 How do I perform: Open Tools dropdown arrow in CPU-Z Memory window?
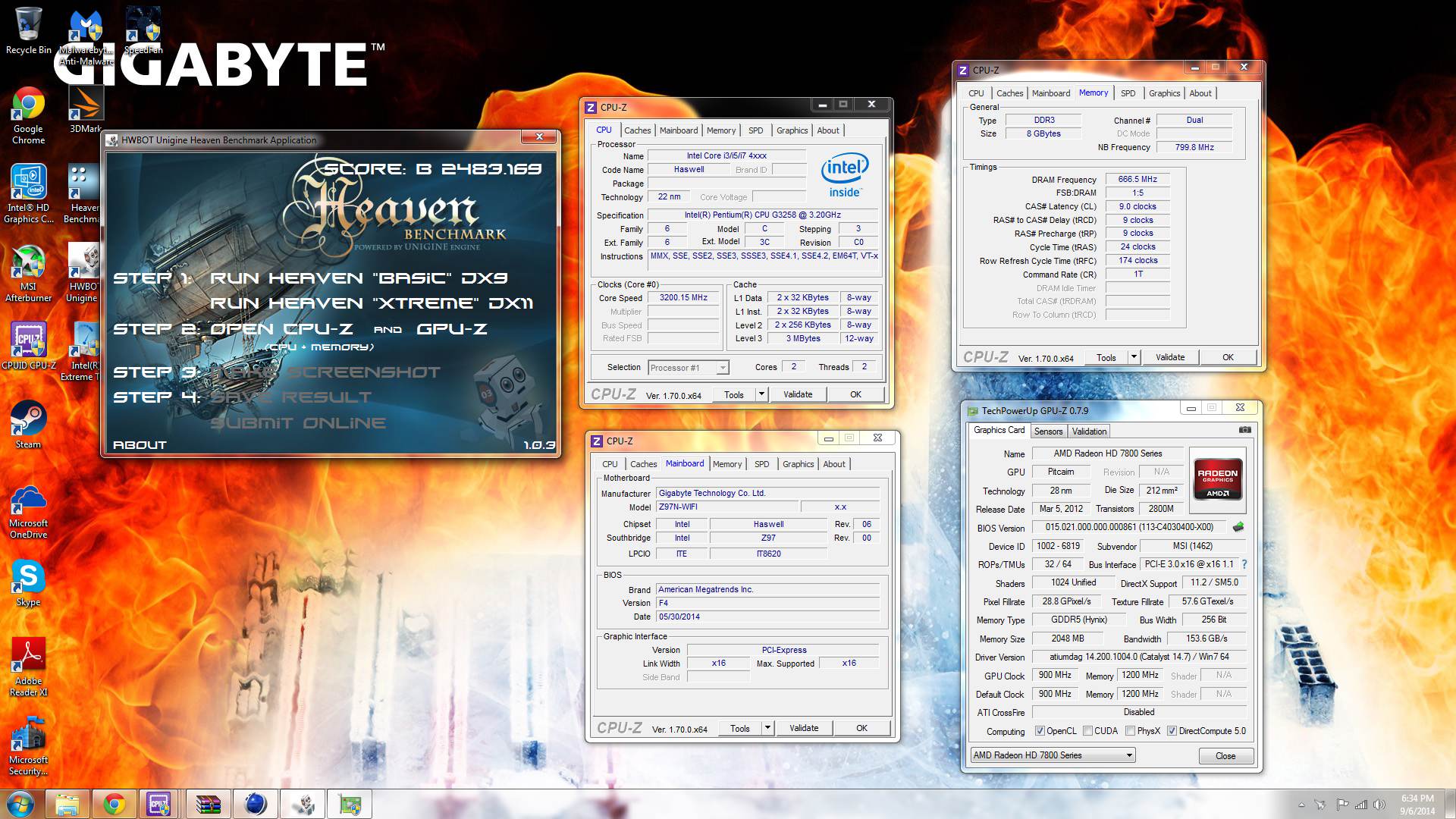coord(1134,357)
